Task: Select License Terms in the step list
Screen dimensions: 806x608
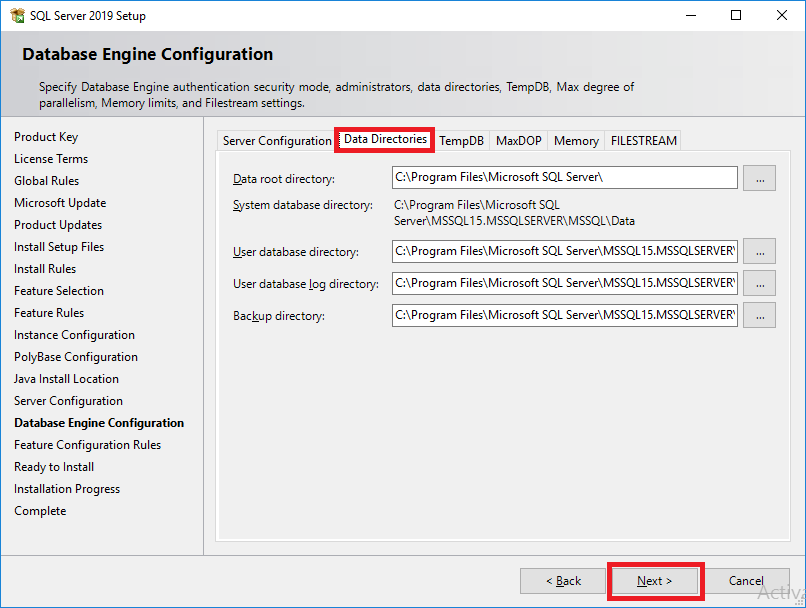Action: (51, 159)
